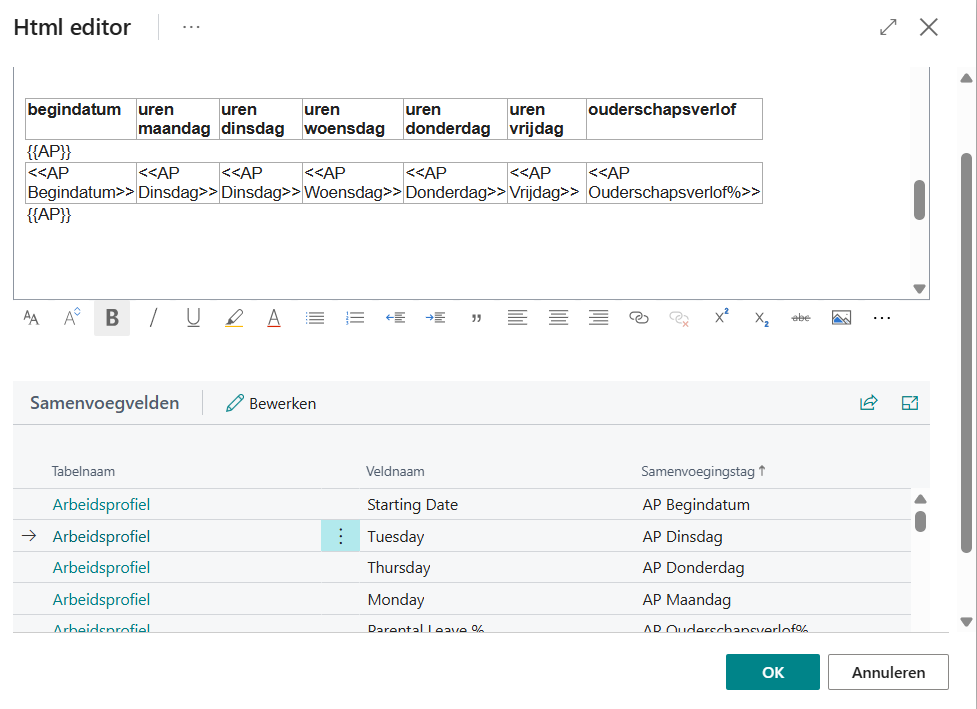Apply strikethrough formatting

click(801, 318)
